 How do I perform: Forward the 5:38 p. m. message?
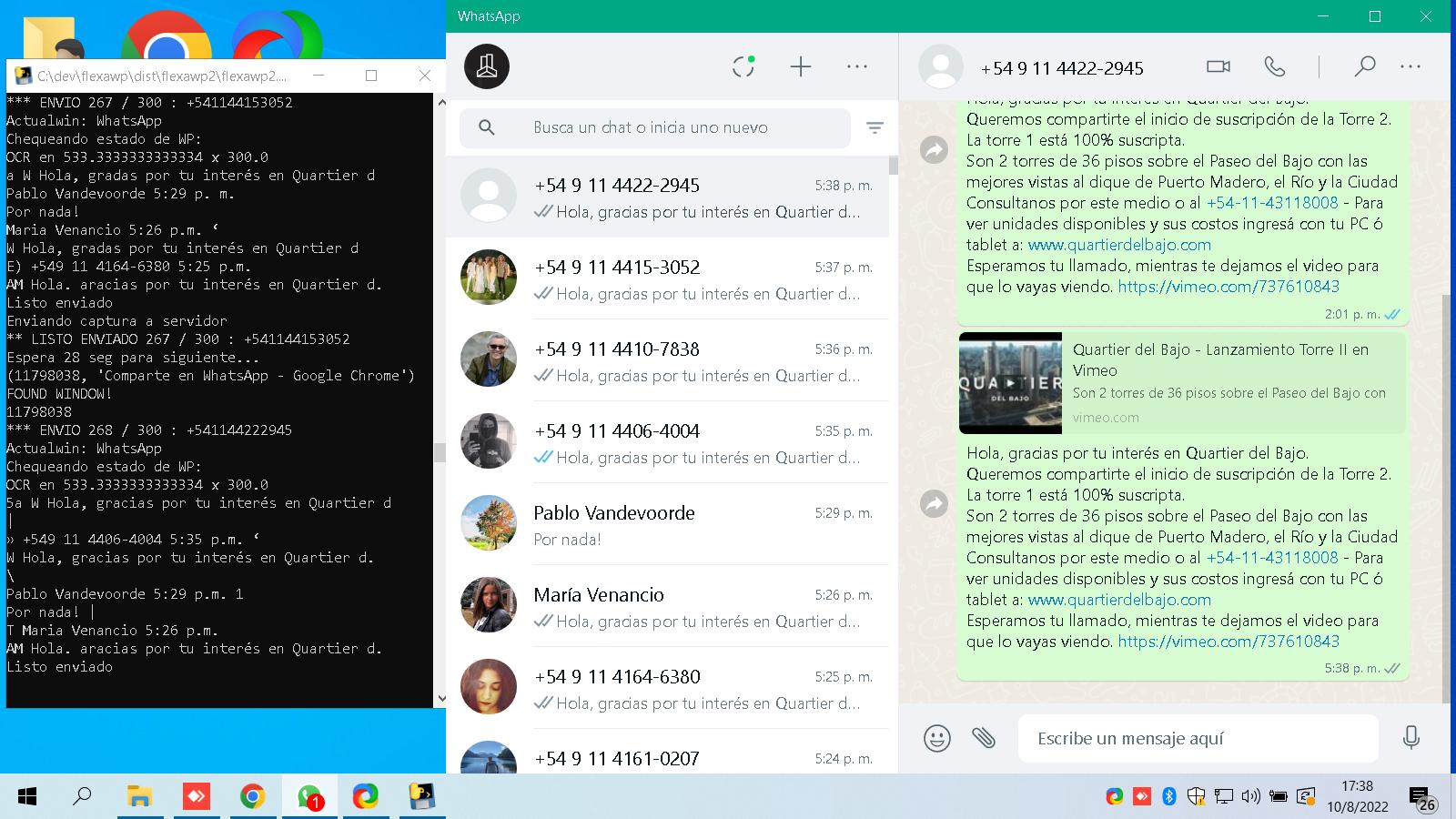tap(935, 503)
